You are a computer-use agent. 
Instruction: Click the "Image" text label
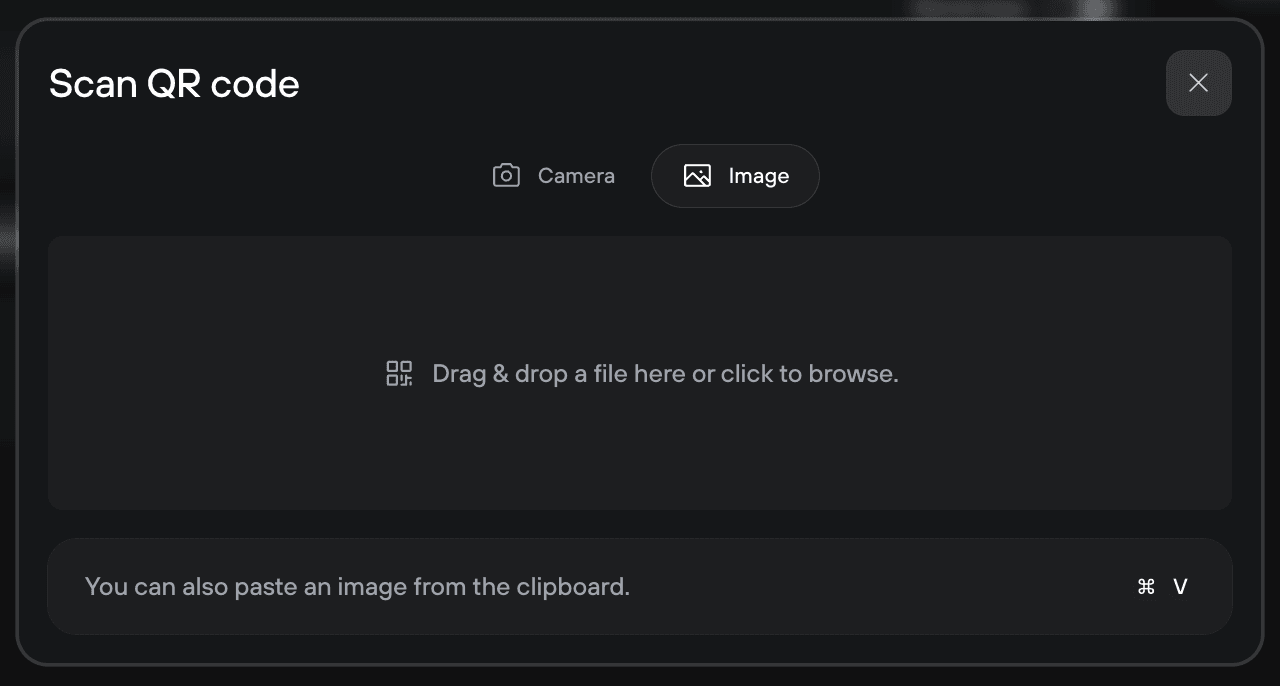[x=759, y=176]
